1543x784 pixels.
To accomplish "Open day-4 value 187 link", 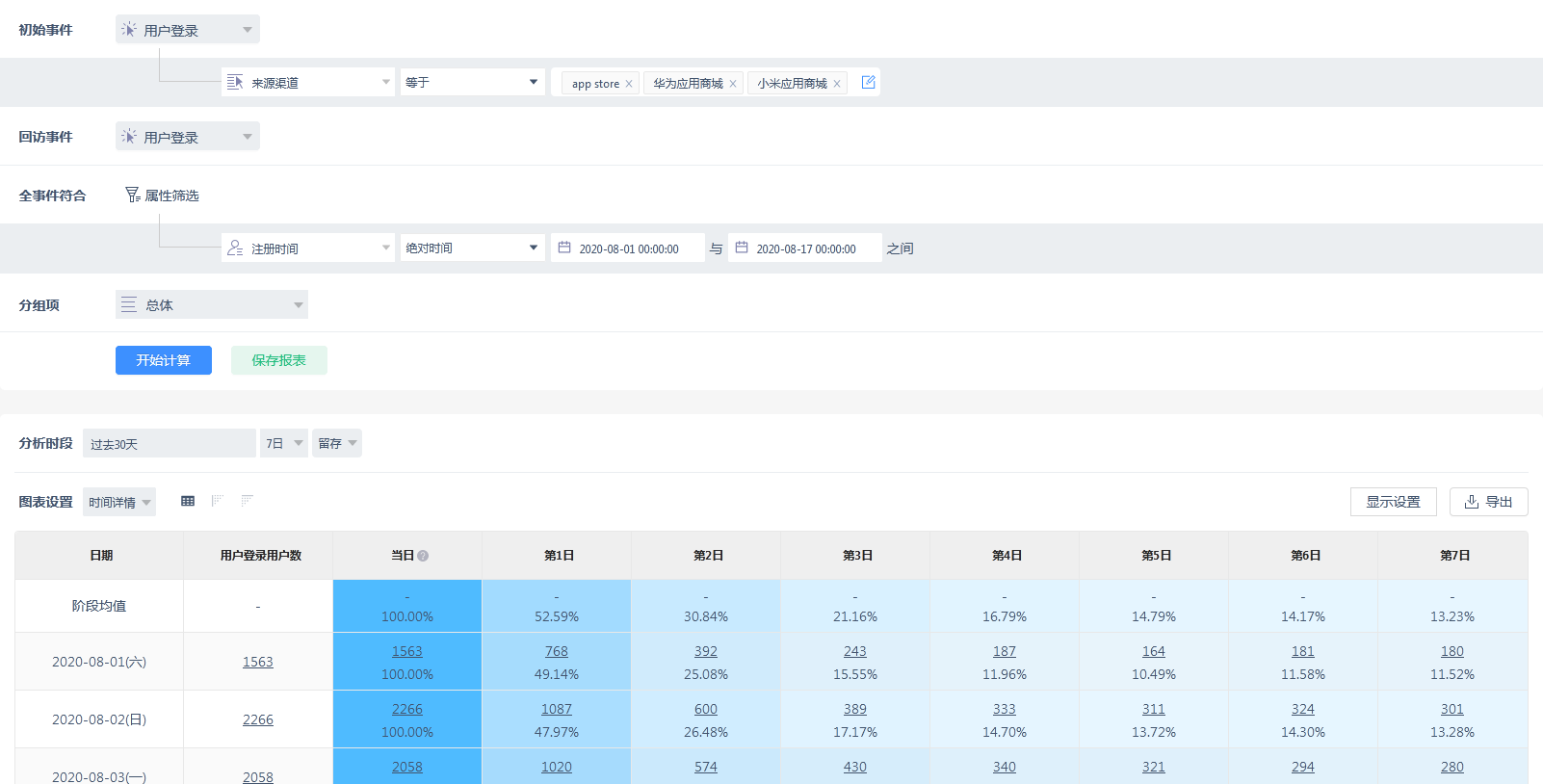I will coord(1005,651).
